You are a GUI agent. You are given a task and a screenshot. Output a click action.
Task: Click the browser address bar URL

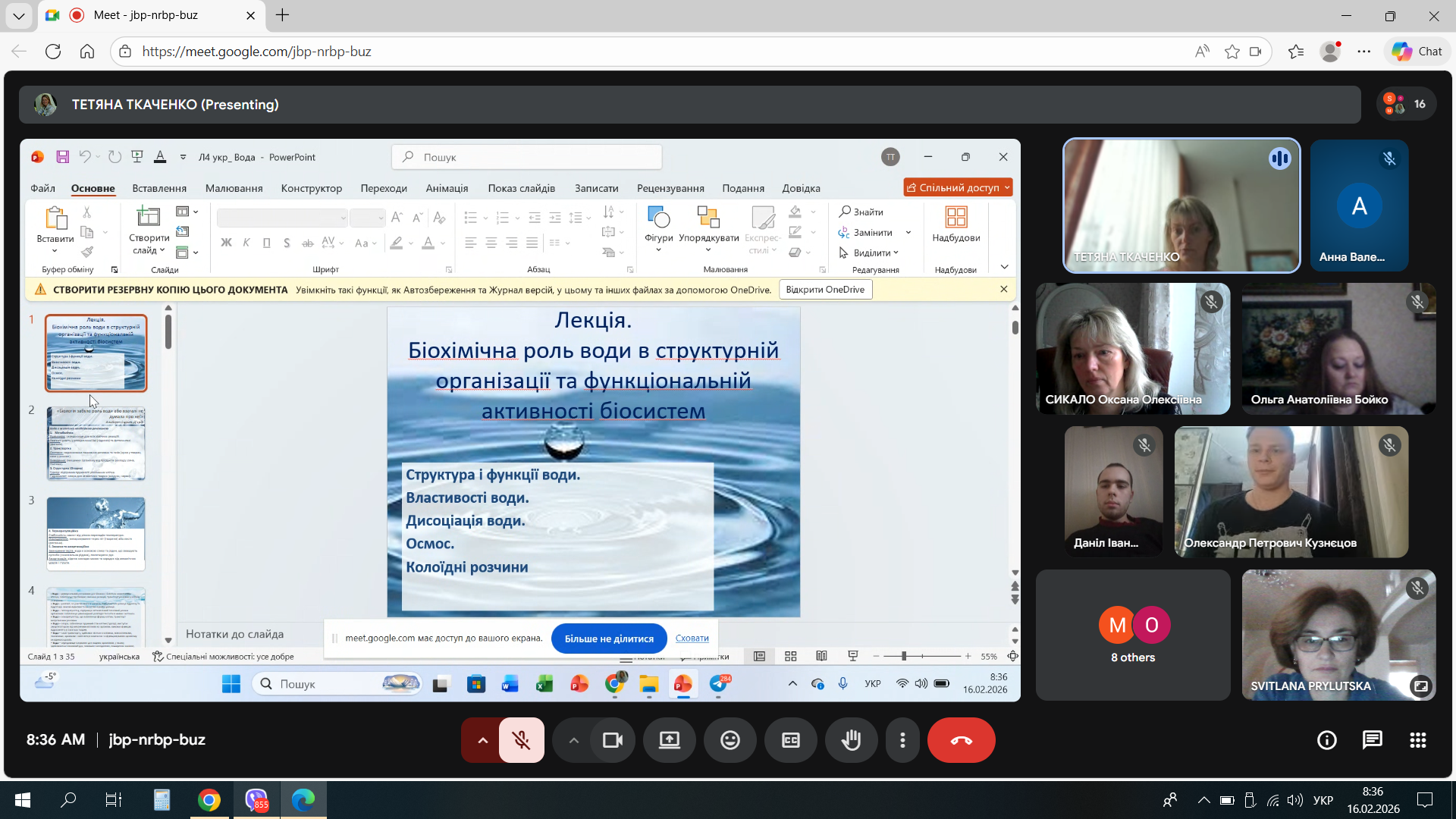256,52
